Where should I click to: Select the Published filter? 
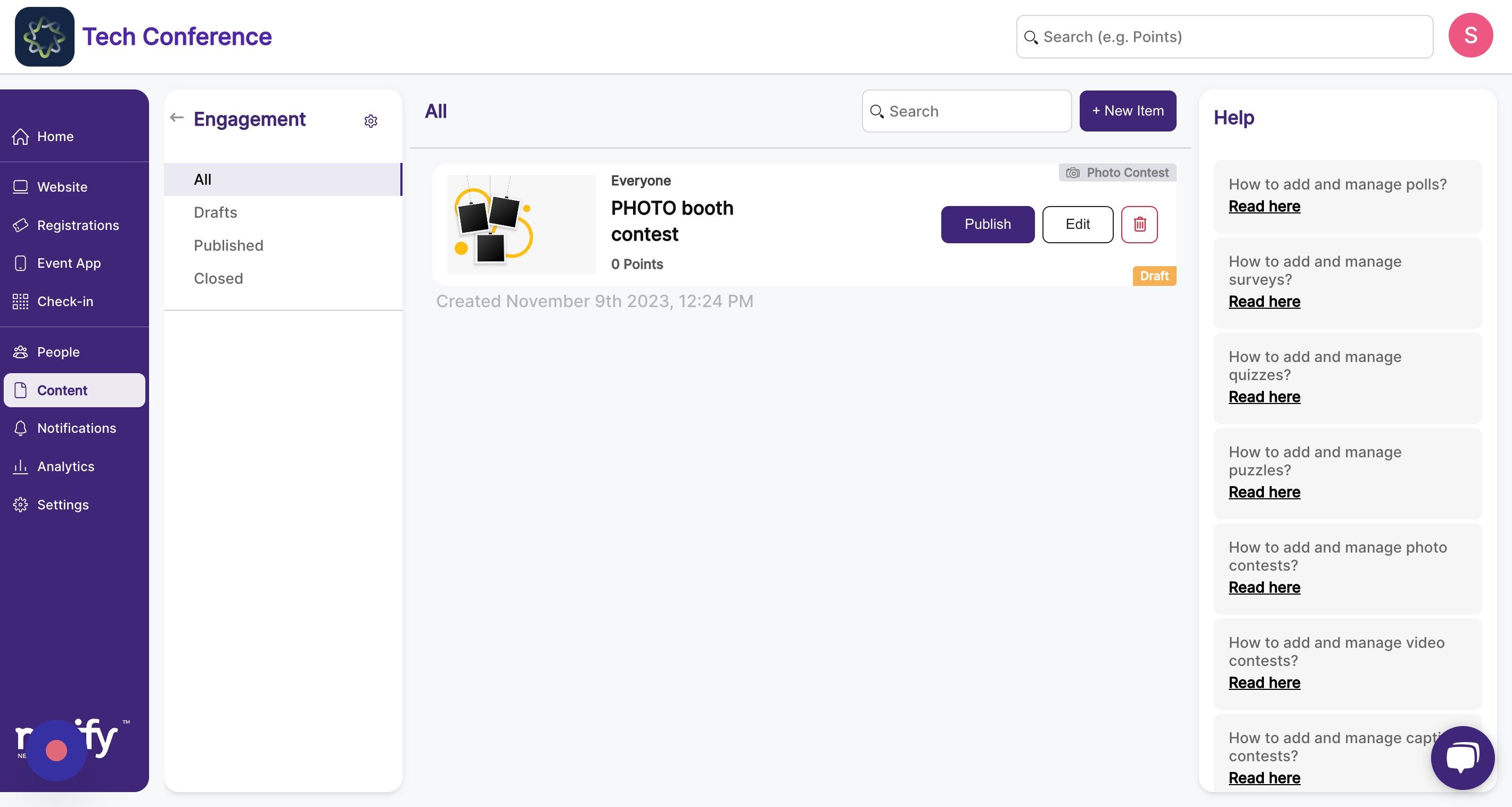228,245
